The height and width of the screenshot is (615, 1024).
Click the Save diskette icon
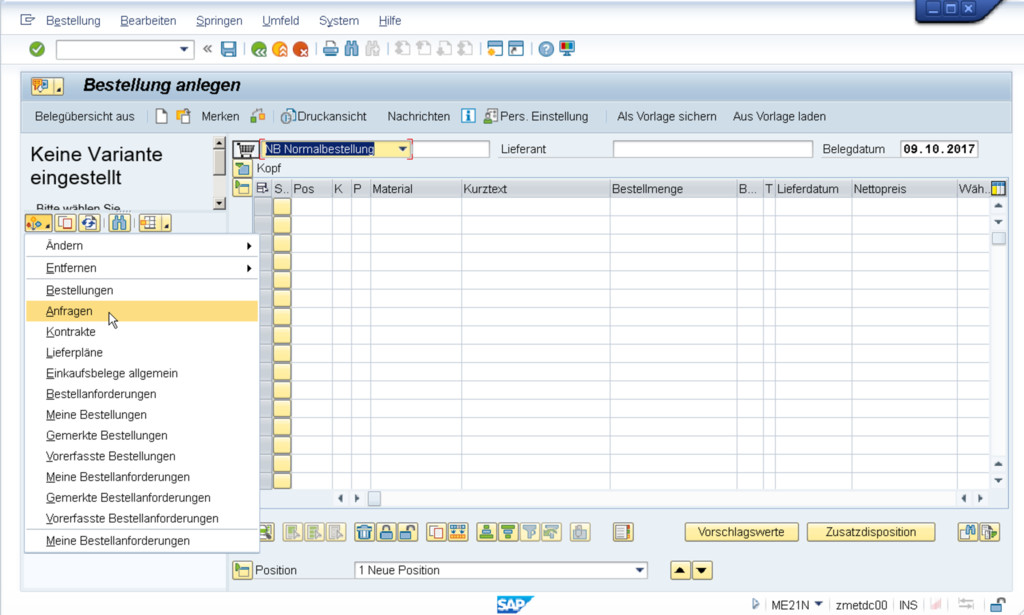click(229, 49)
